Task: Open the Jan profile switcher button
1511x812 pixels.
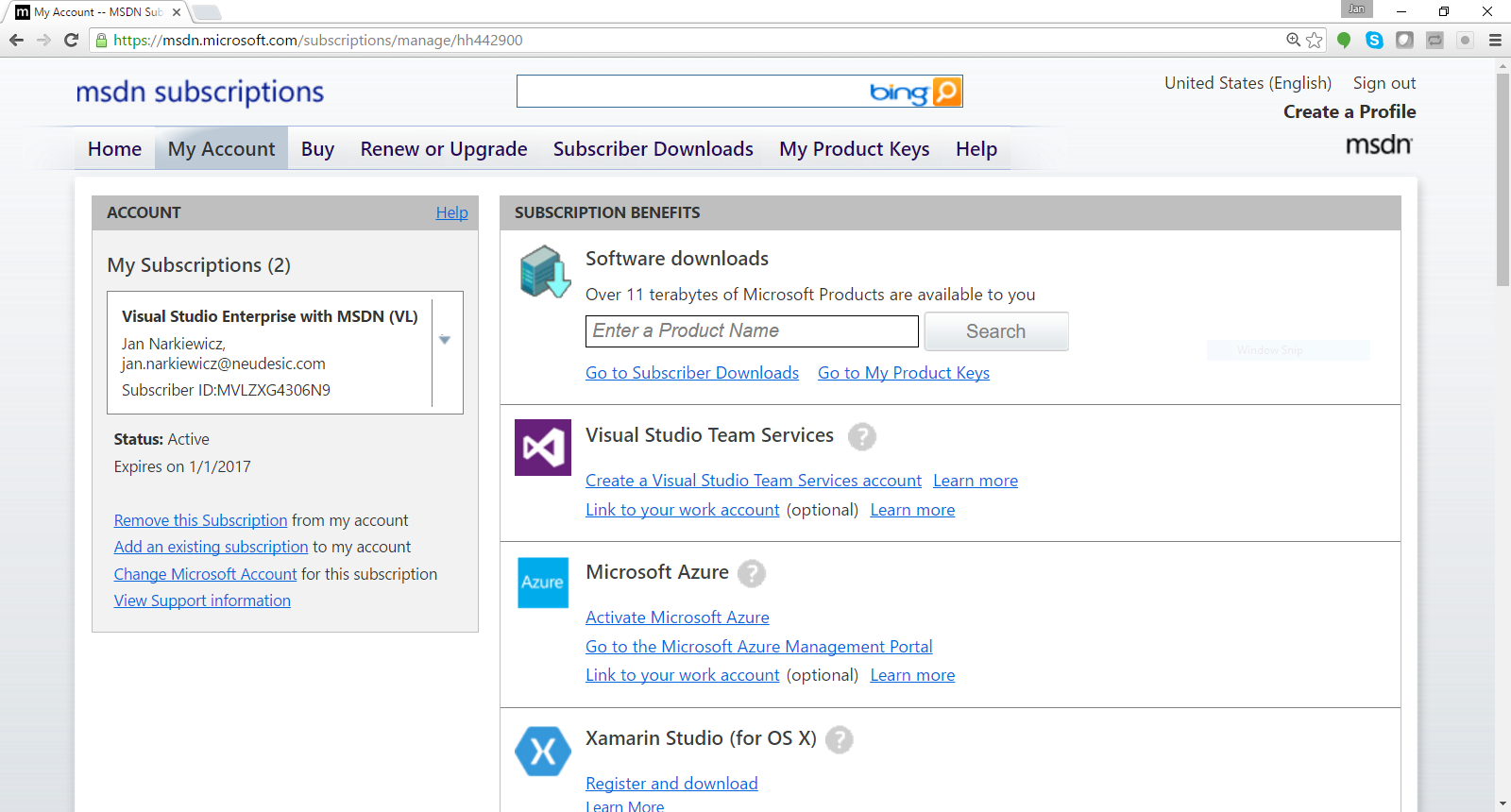Action: (x=1356, y=9)
